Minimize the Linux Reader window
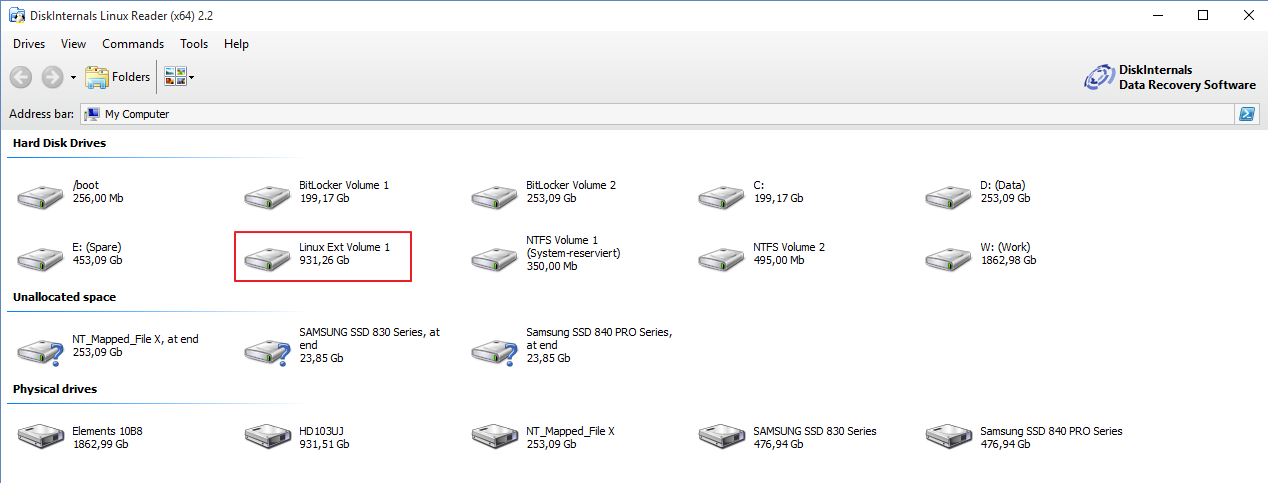1268x483 pixels. (1157, 15)
